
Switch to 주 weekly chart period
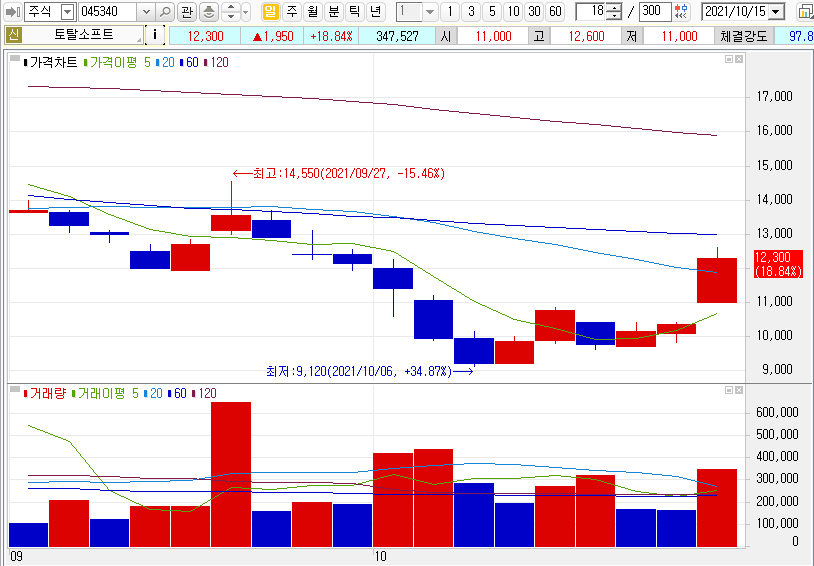tap(292, 11)
